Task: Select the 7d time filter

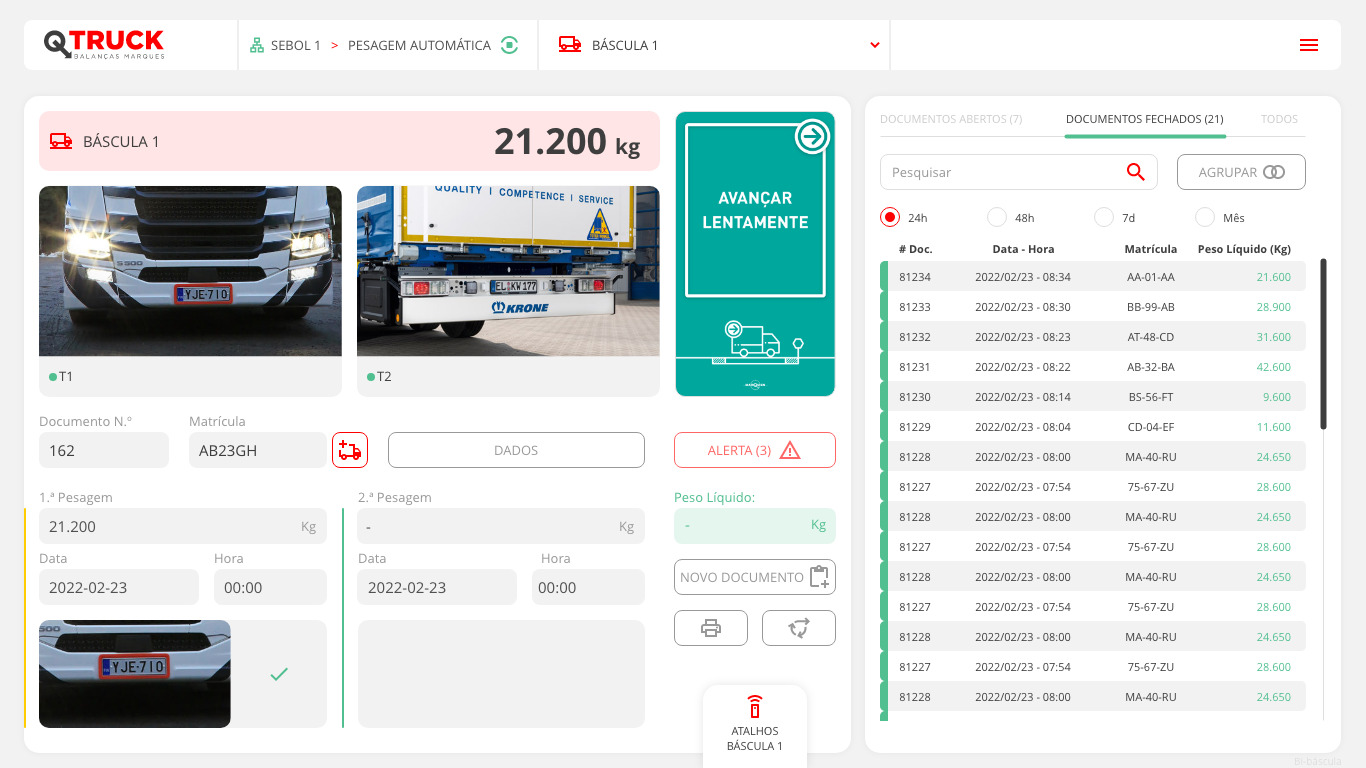Action: coord(1104,216)
